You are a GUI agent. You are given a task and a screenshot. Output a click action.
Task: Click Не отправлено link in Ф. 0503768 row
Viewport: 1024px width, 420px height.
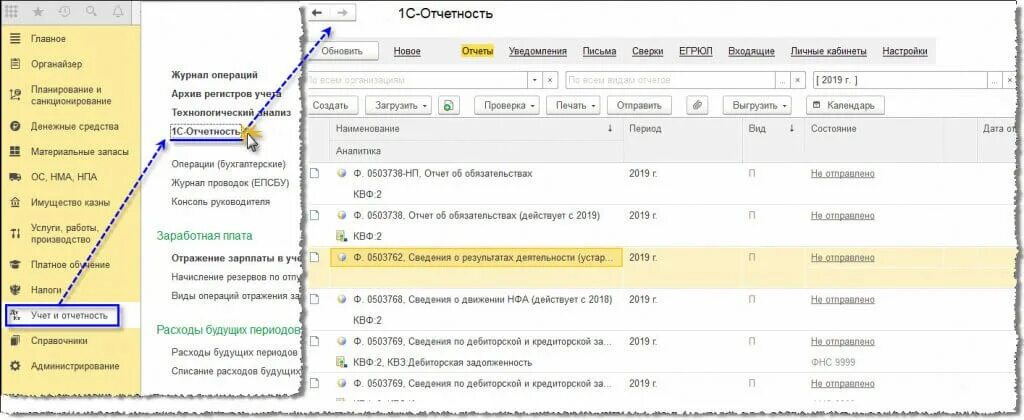[842, 300]
